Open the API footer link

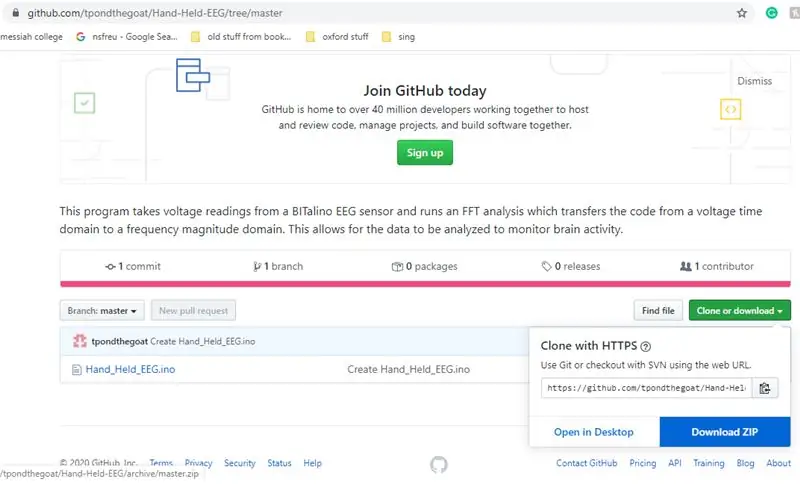click(674, 463)
